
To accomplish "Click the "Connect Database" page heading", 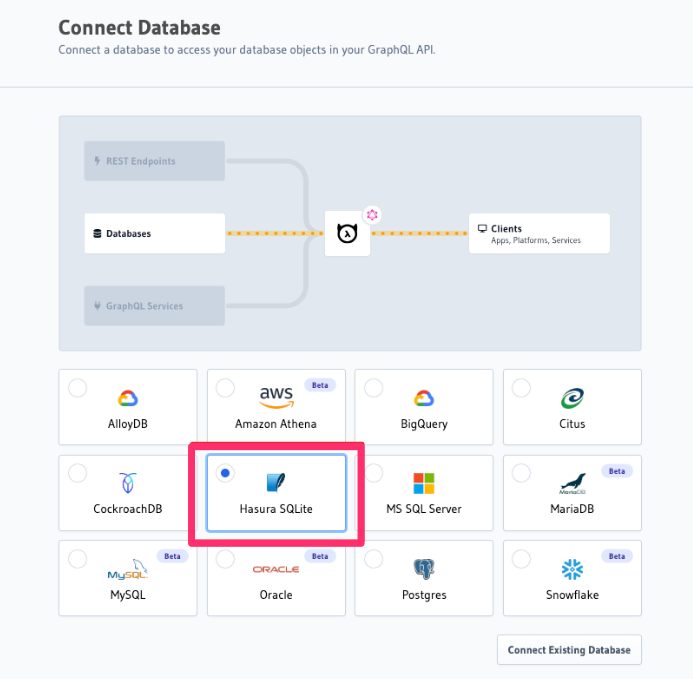I will click(140, 27).
